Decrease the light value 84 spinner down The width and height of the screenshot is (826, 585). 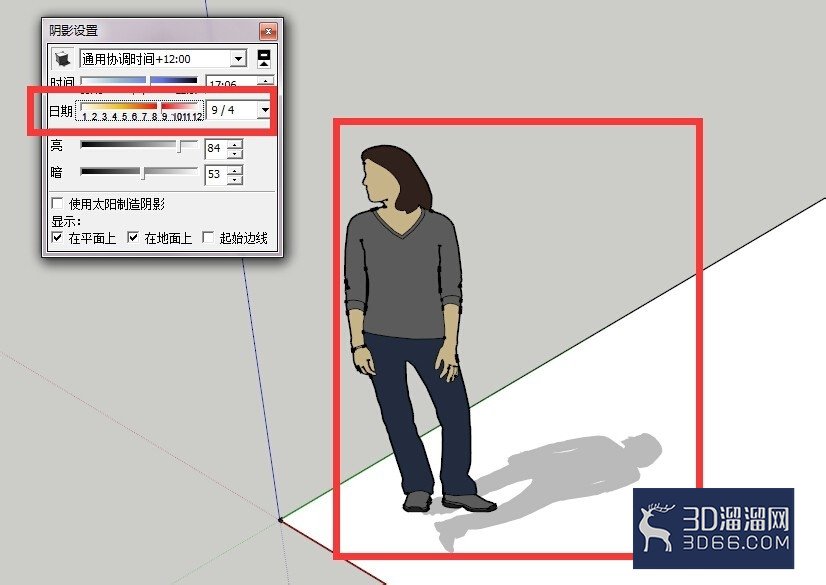[235, 154]
